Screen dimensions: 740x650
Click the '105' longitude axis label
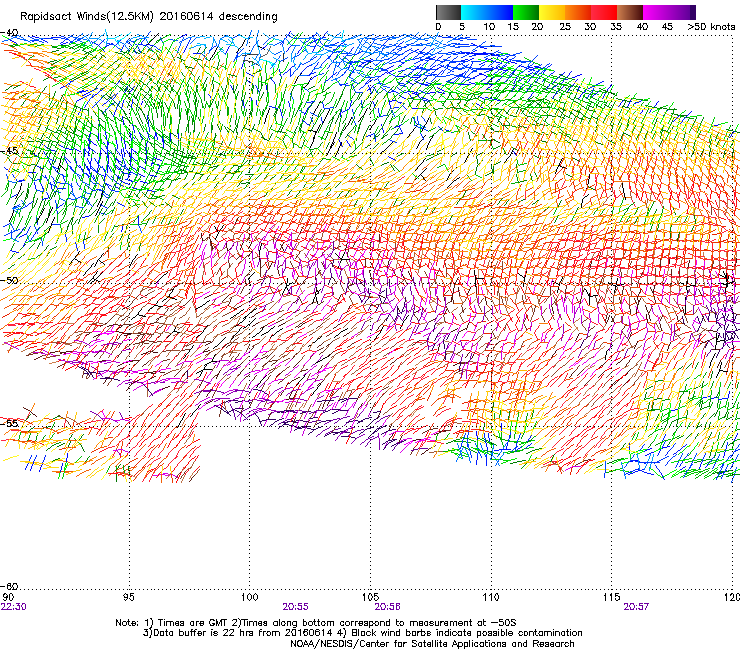tap(370, 598)
